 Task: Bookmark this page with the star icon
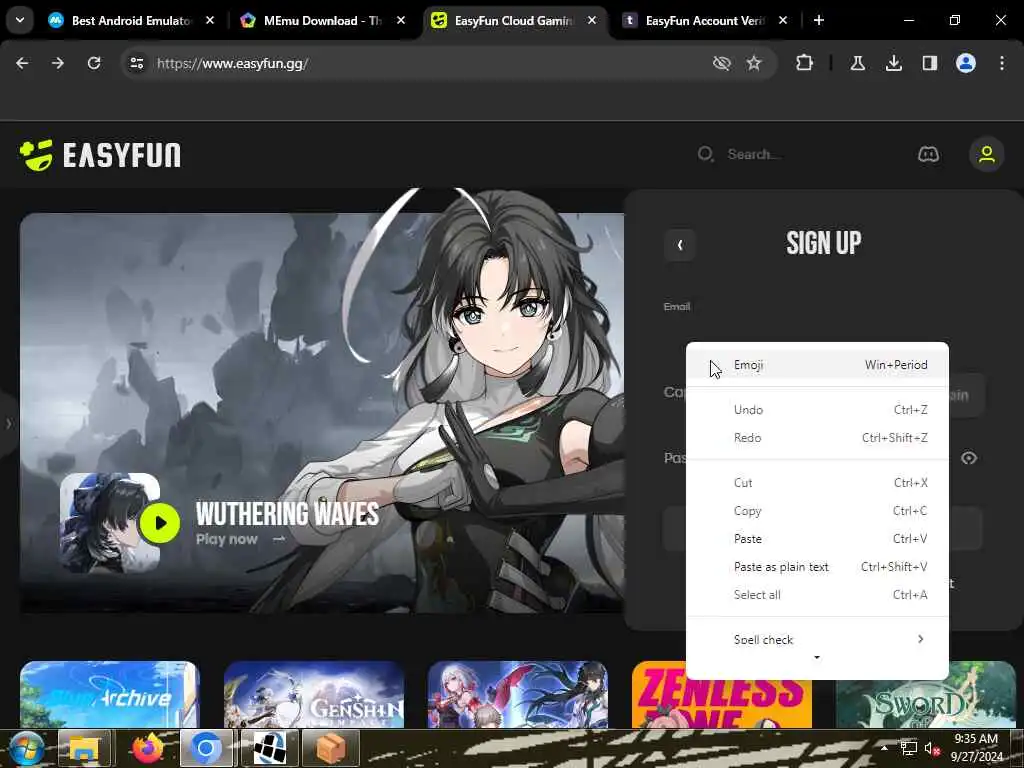(x=754, y=63)
